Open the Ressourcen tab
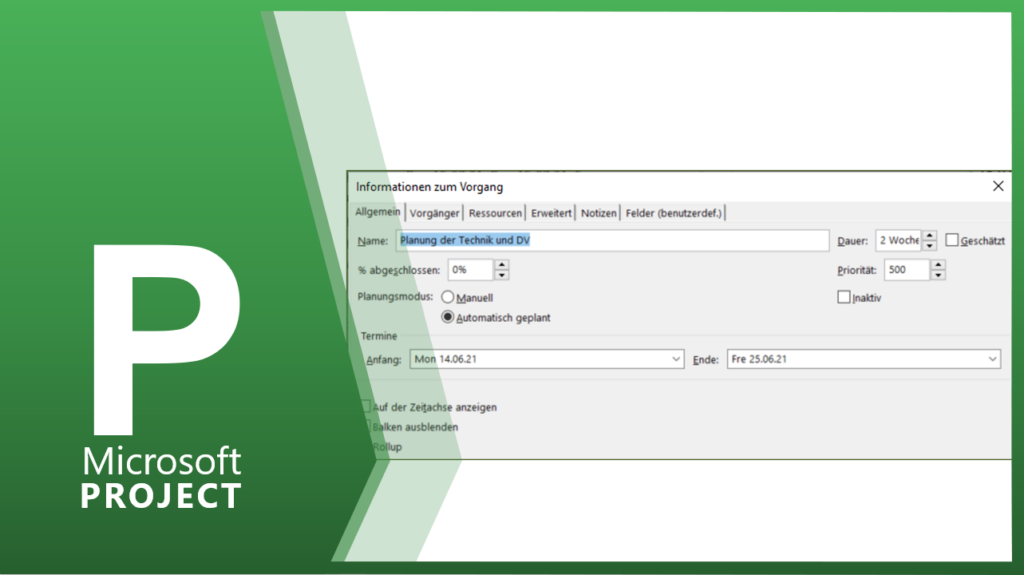The height and width of the screenshot is (575, 1024). [x=495, y=213]
